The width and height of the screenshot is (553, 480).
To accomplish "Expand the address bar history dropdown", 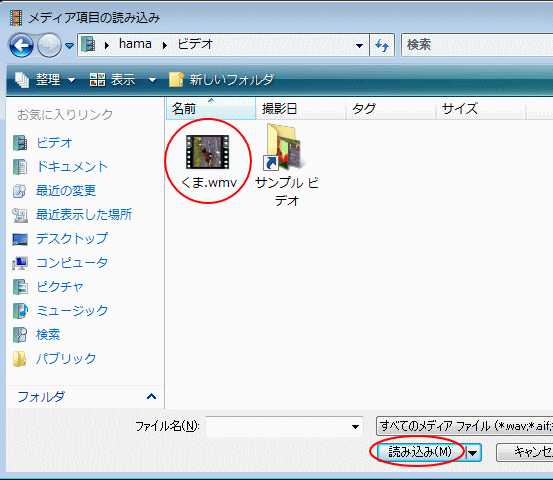I will point(359,45).
